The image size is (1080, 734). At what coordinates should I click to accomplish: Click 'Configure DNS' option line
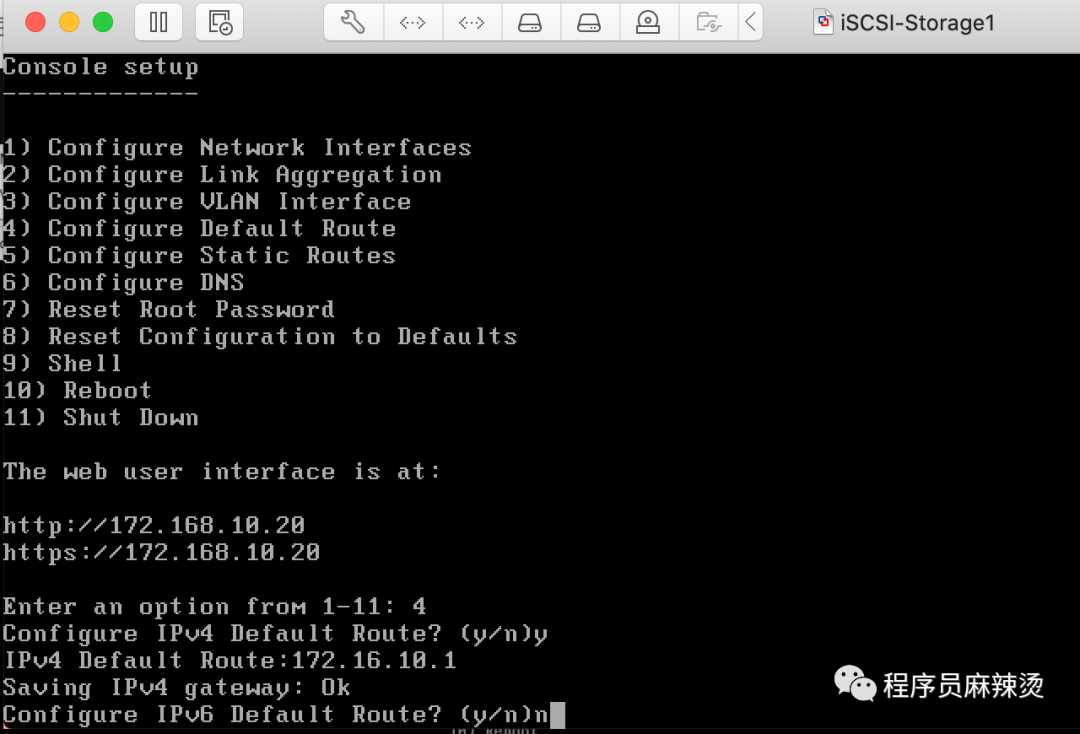click(123, 282)
